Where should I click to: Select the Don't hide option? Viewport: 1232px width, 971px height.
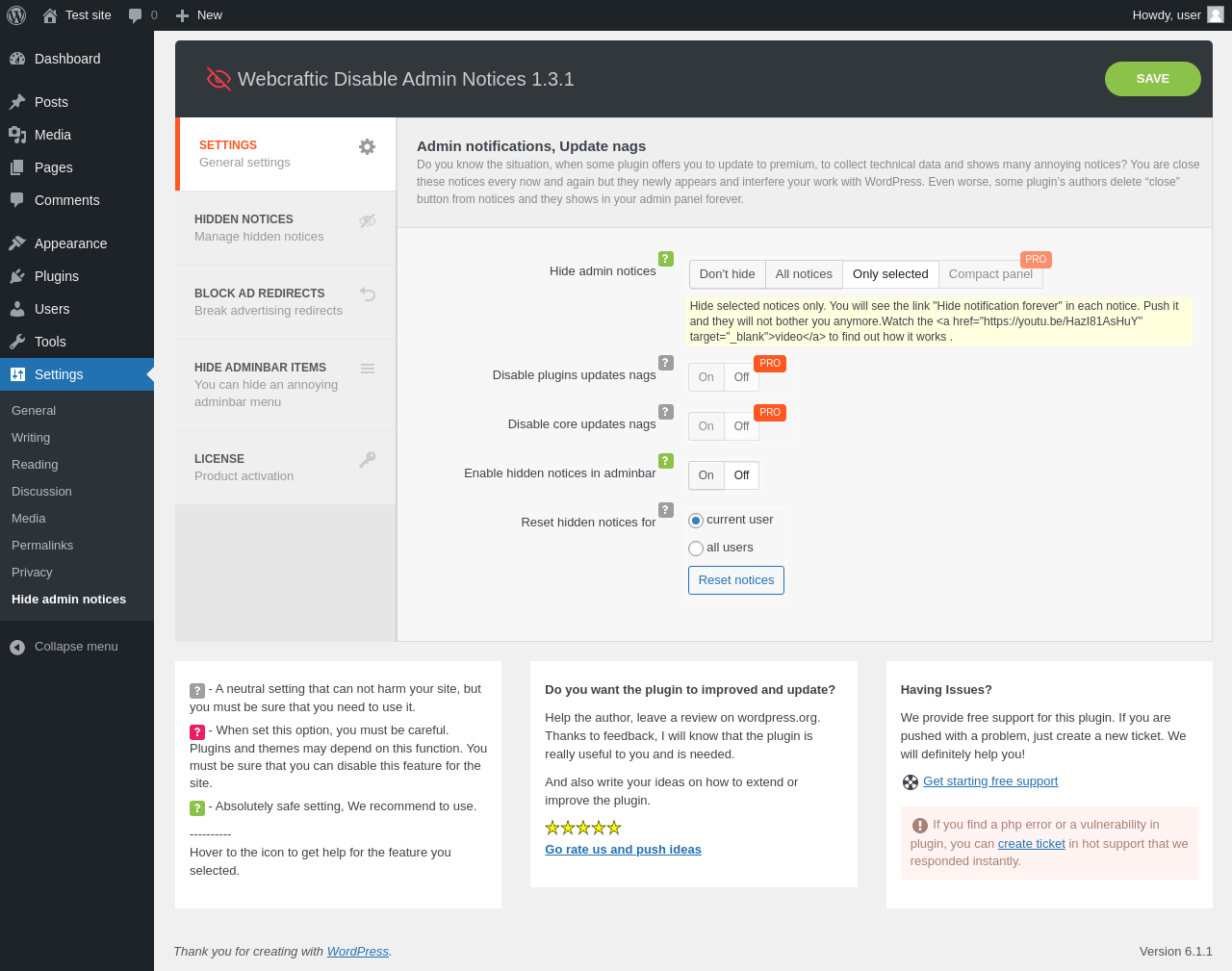point(728,274)
